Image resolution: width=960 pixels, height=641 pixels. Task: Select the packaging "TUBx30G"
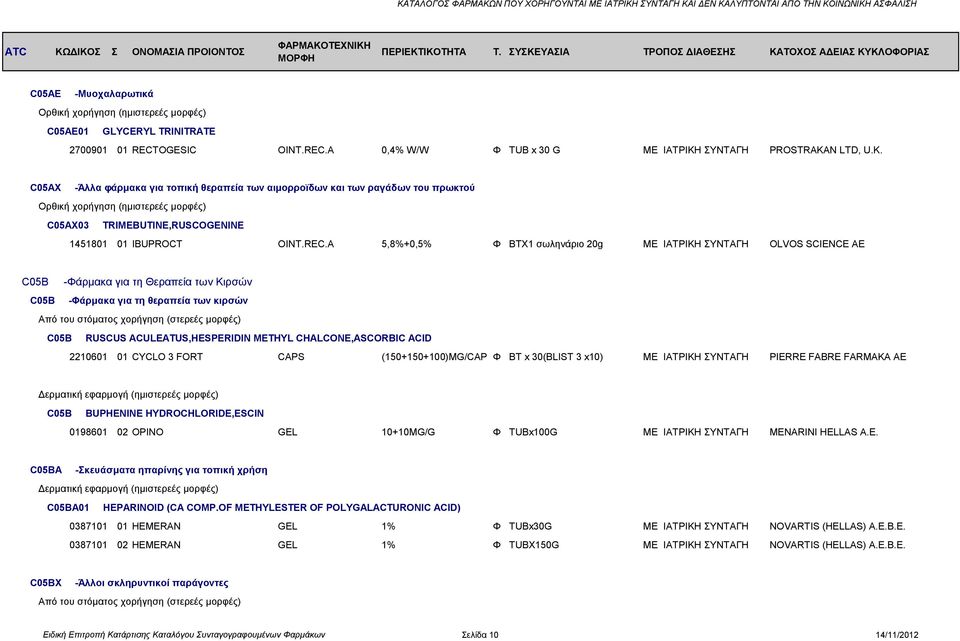[530, 527]
